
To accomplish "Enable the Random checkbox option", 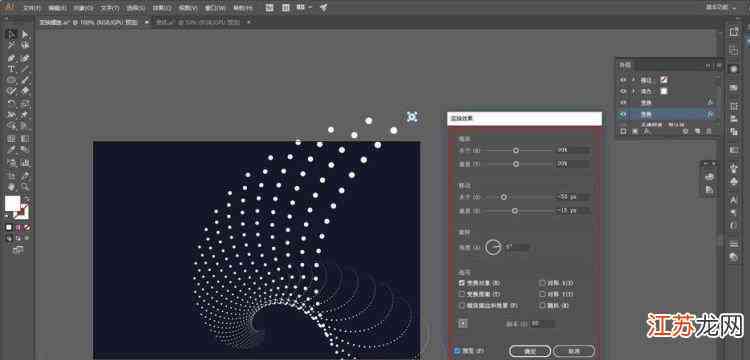I will (x=542, y=305).
